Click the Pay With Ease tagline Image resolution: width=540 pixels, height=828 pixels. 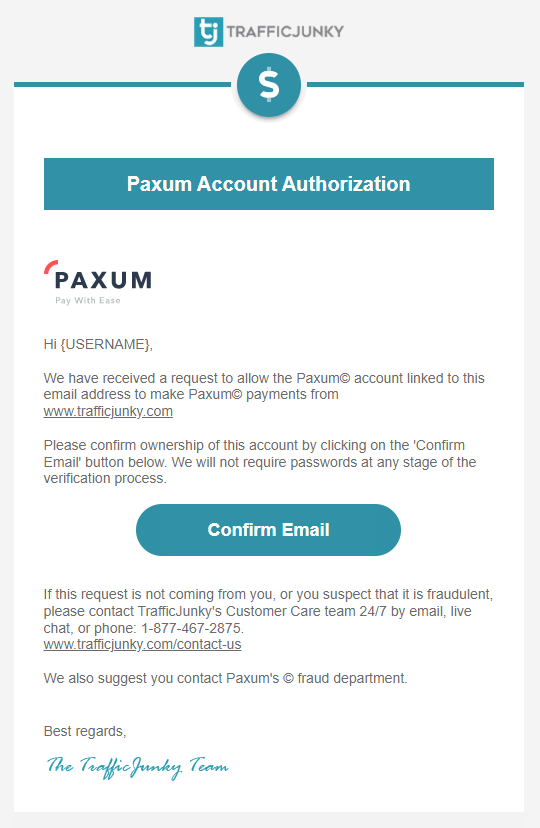(x=88, y=300)
